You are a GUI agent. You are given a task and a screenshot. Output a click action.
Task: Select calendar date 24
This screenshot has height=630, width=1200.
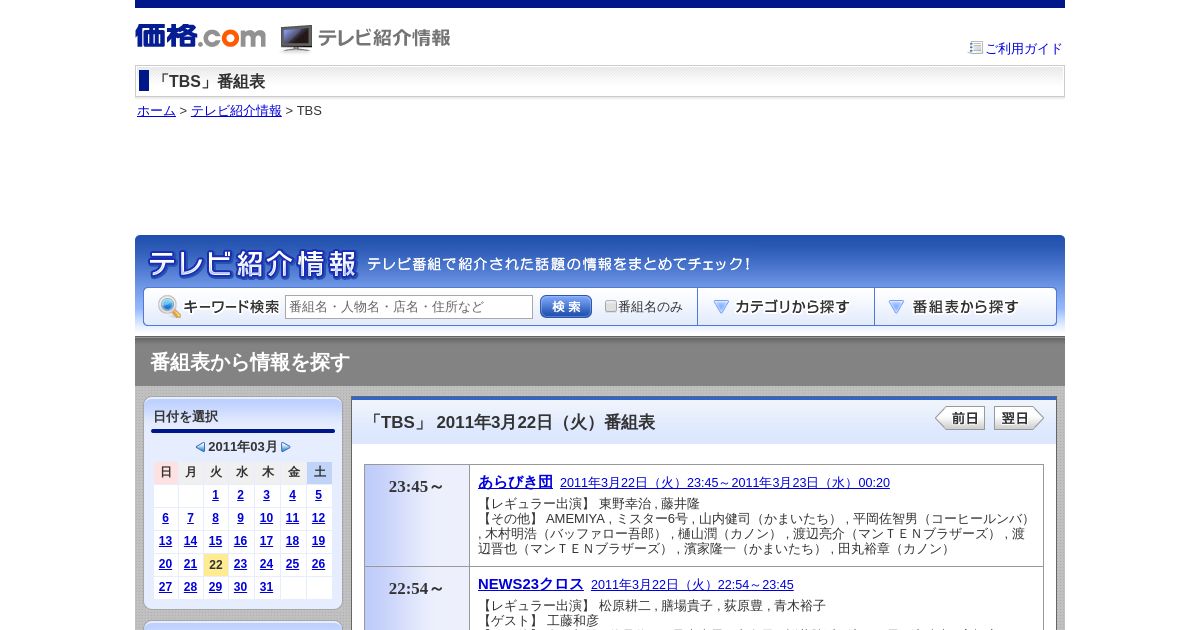point(266,564)
